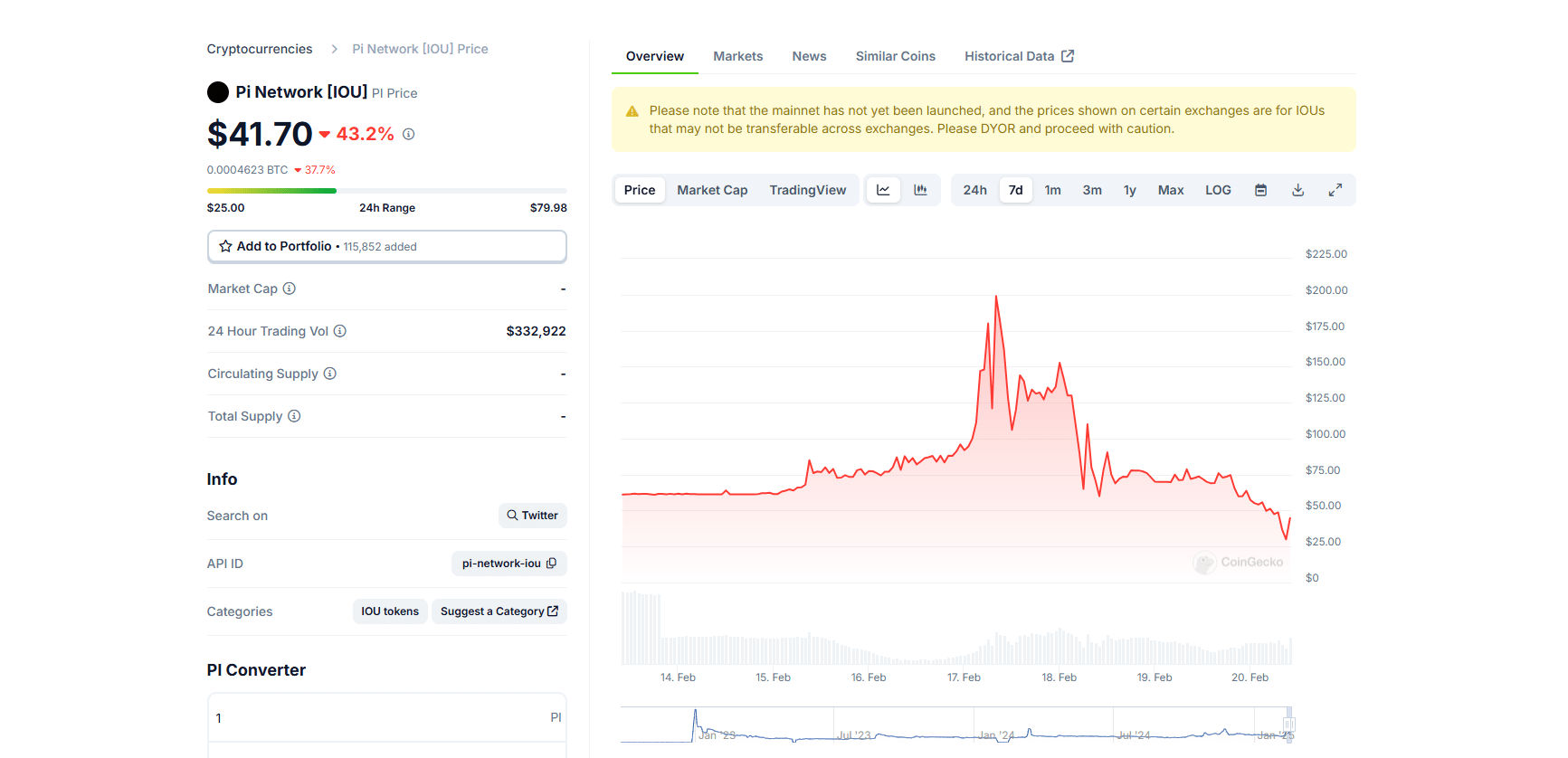The image size is (1568, 758).
Task: Click Suggest a Category
Action: 499,611
